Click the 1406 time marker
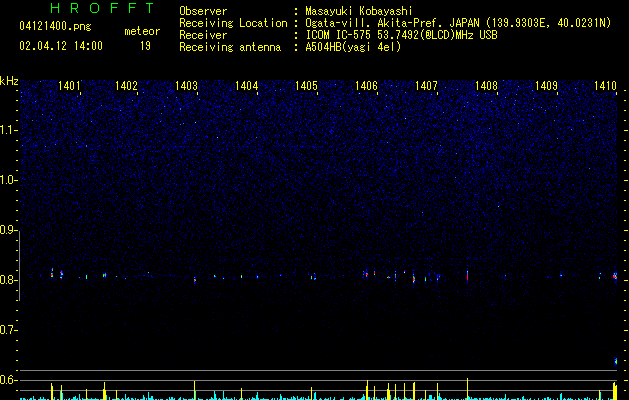Viewport: 629px width, 400px height. point(366,86)
